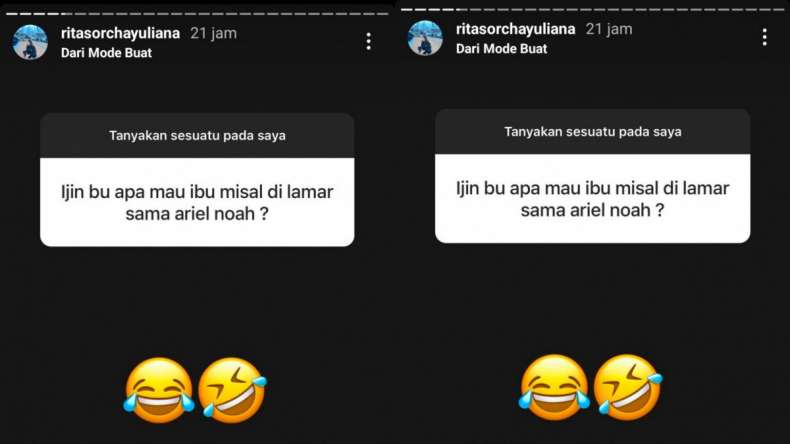
Task: Tap '21 jam' timestamp on right story
Action: click(609, 29)
